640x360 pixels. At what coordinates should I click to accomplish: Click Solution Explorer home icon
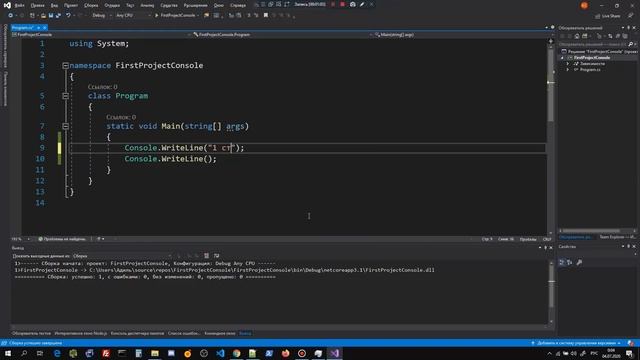click(577, 36)
